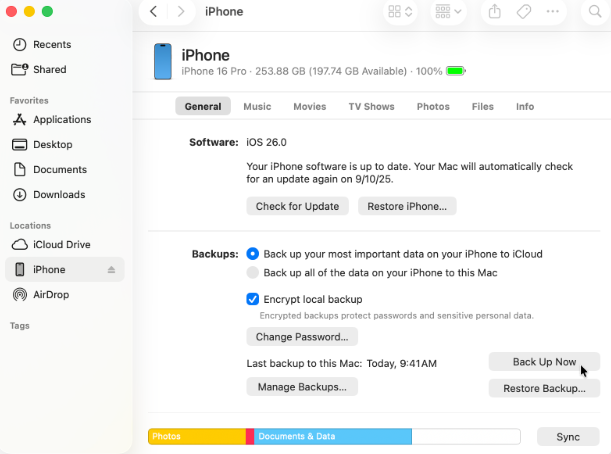611x454 pixels.
Task: Click the iPhone device name heading
Action: (x=205, y=55)
